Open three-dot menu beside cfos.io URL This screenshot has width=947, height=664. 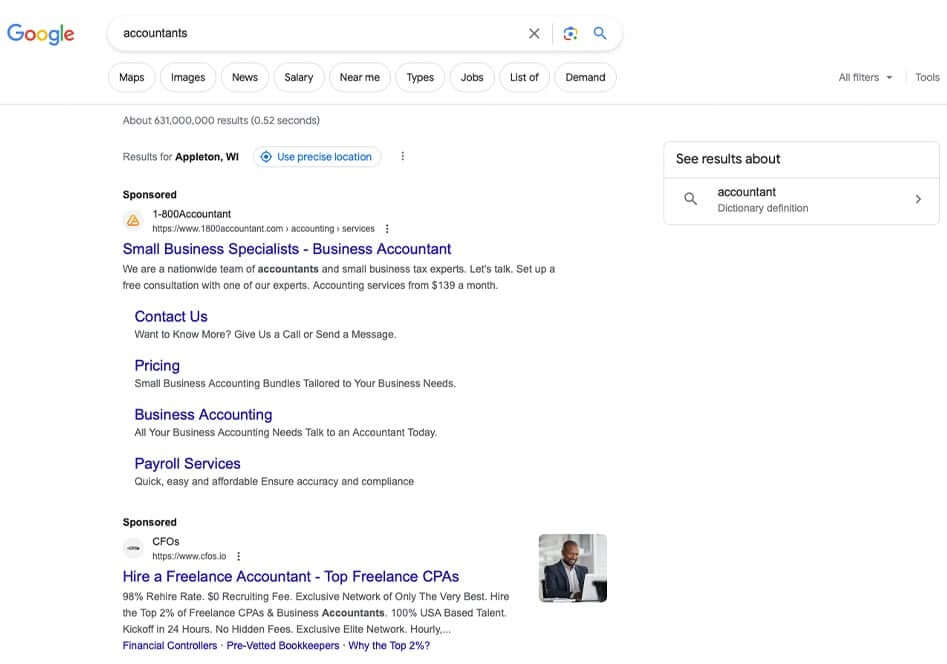(238, 556)
